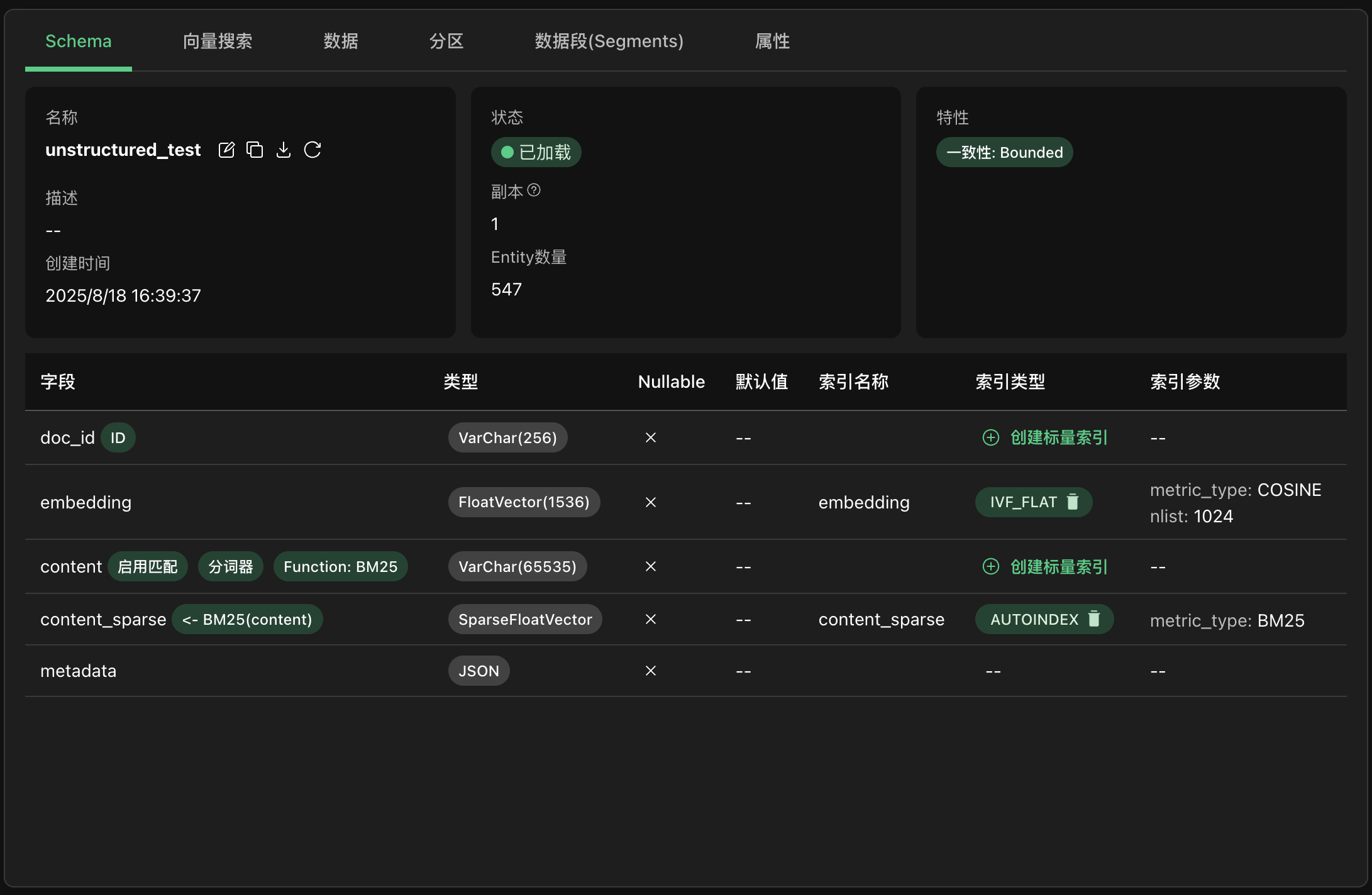Click the <- BM25(content) tag on content_sparse
Viewport: 1372px width, 895px height.
pyautogui.click(x=247, y=620)
